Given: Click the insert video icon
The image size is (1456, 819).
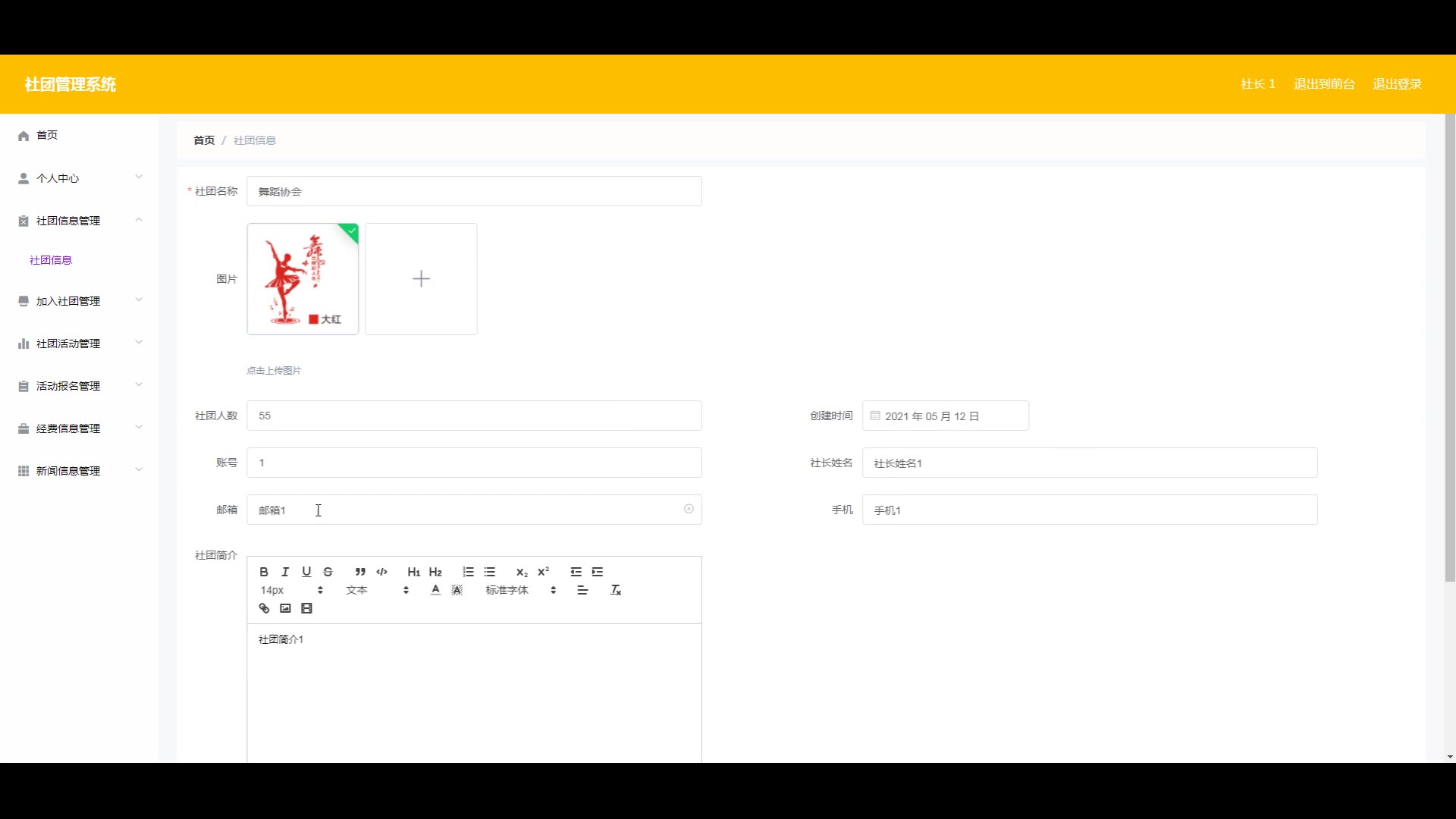Looking at the screenshot, I should [306, 608].
